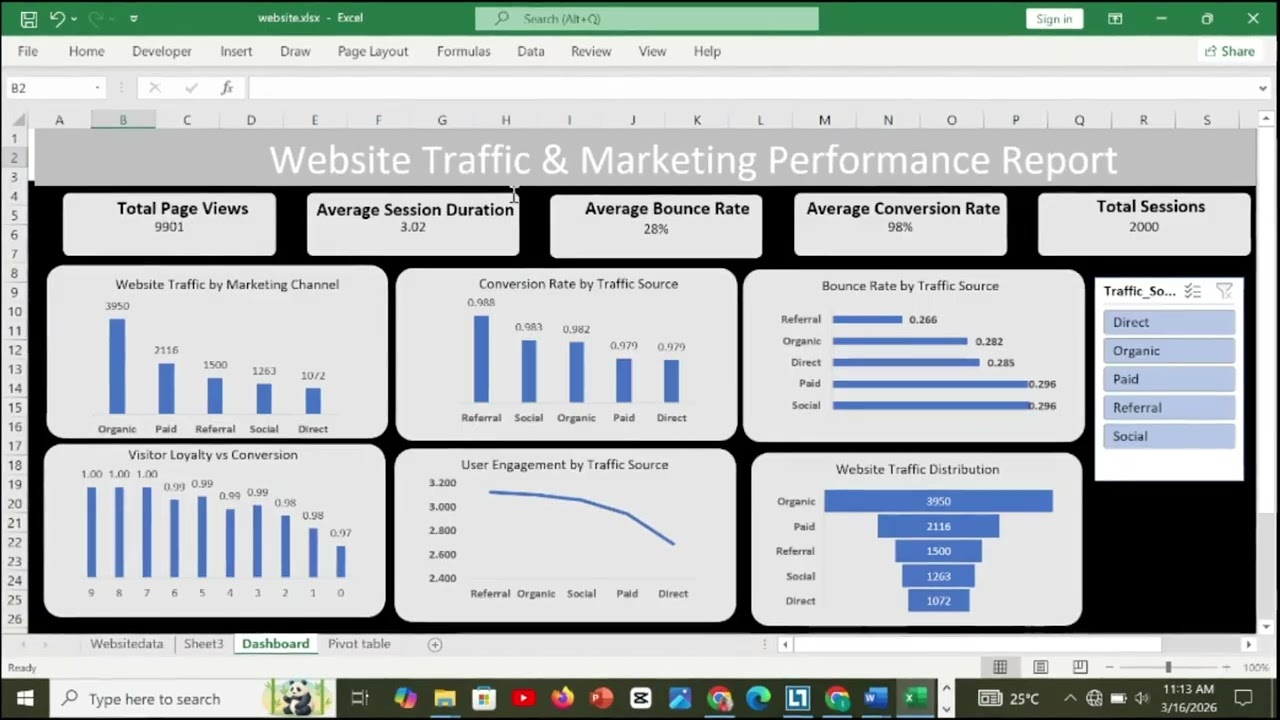Click the Name Box showing B2
Viewport: 1280px width, 720px height.
pyautogui.click(x=48, y=88)
